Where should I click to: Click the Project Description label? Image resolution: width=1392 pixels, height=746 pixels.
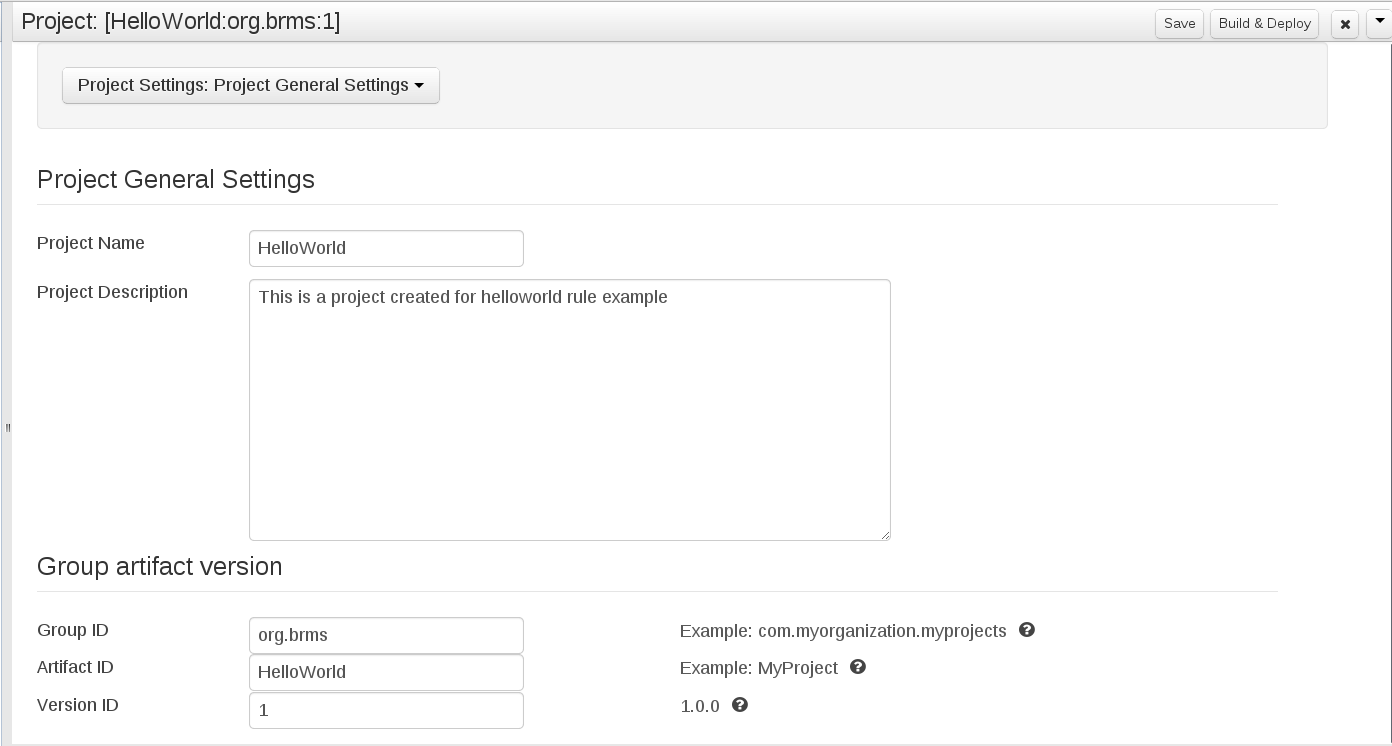pos(112,292)
